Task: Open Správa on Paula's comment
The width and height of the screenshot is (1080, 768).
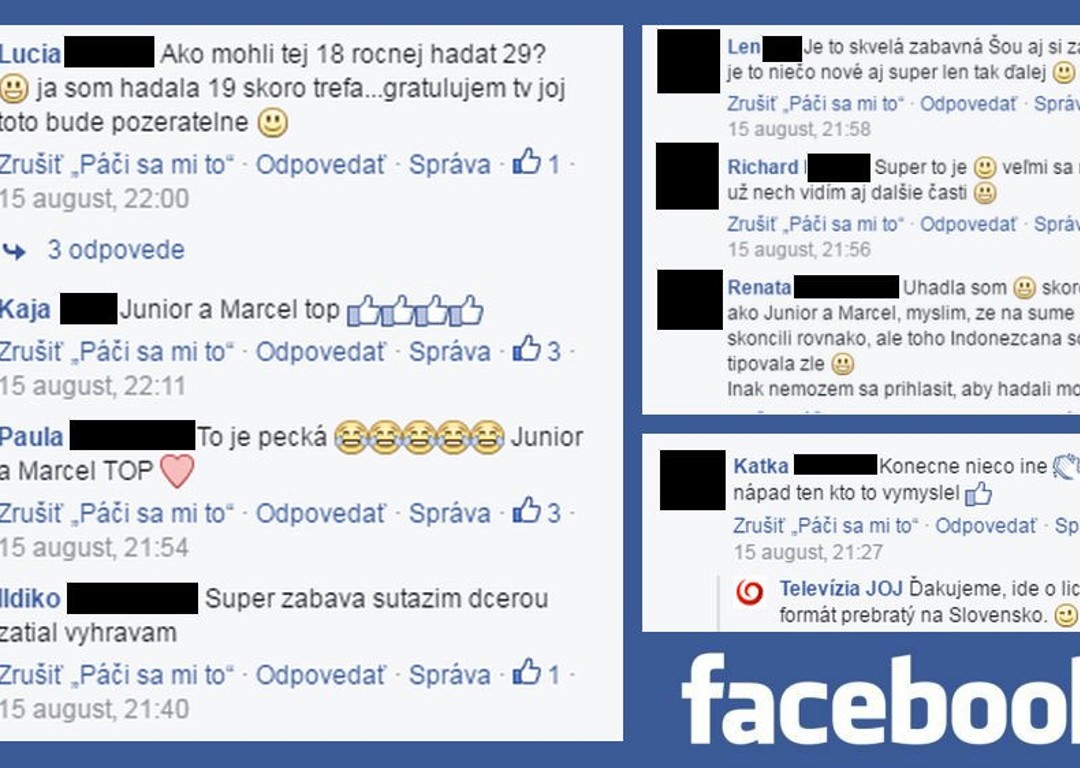Action: click(450, 513)
